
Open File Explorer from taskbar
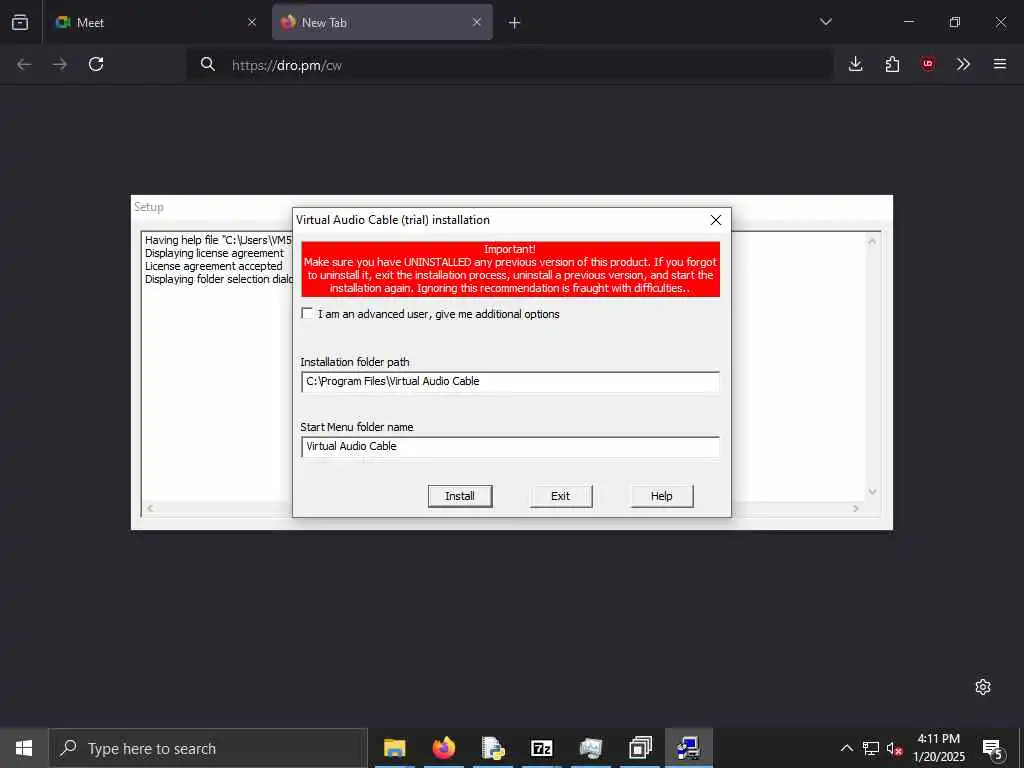click(x=394, y=748)
